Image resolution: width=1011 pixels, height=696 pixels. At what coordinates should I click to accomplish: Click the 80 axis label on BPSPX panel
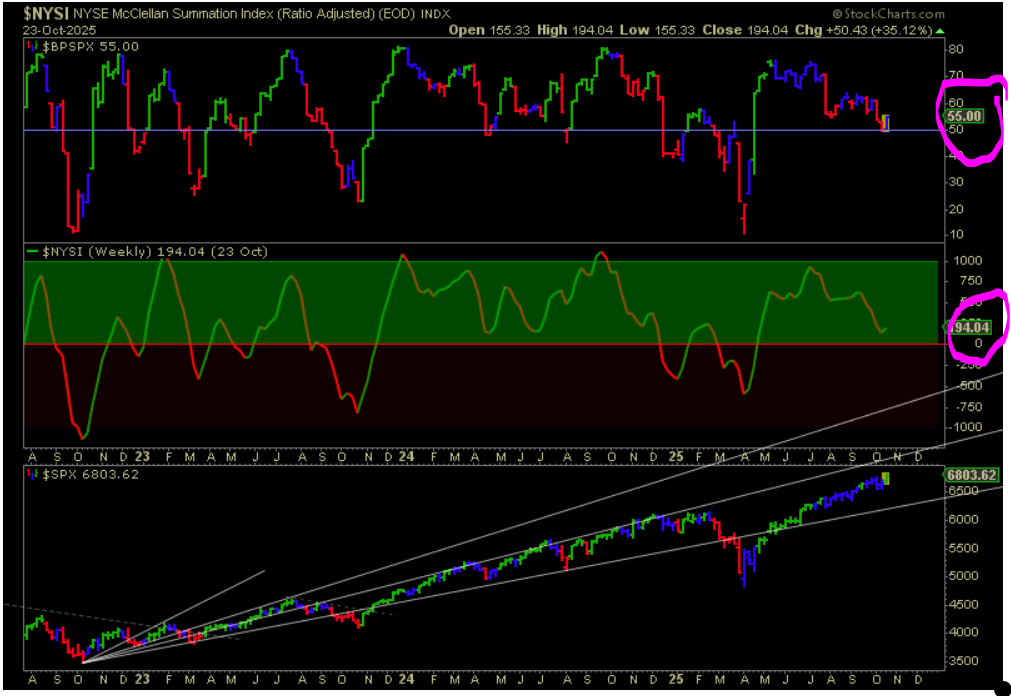tap(956, 50)
